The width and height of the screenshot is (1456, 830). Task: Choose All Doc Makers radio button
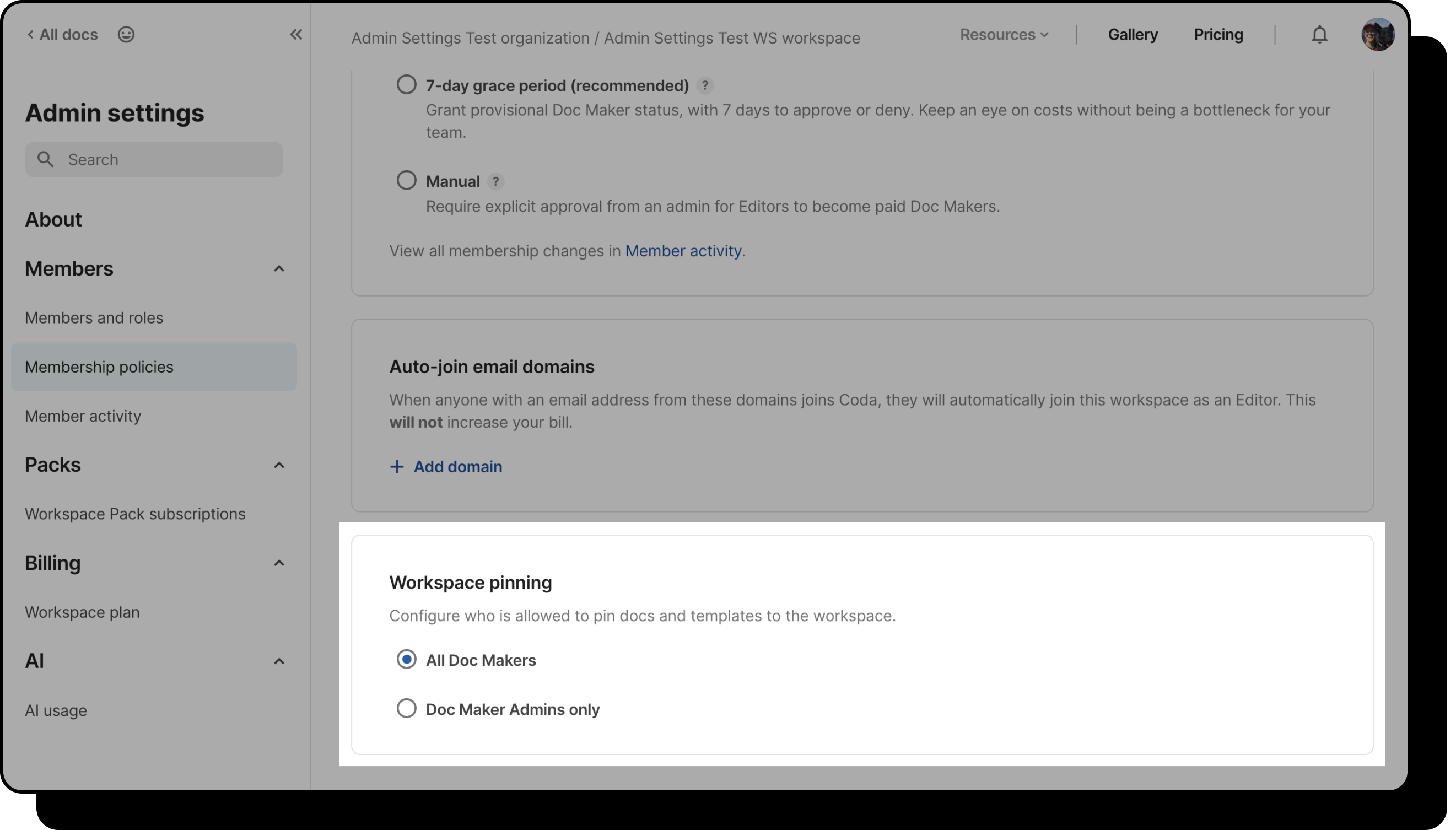pyautogui.click(x=406, y=660)
